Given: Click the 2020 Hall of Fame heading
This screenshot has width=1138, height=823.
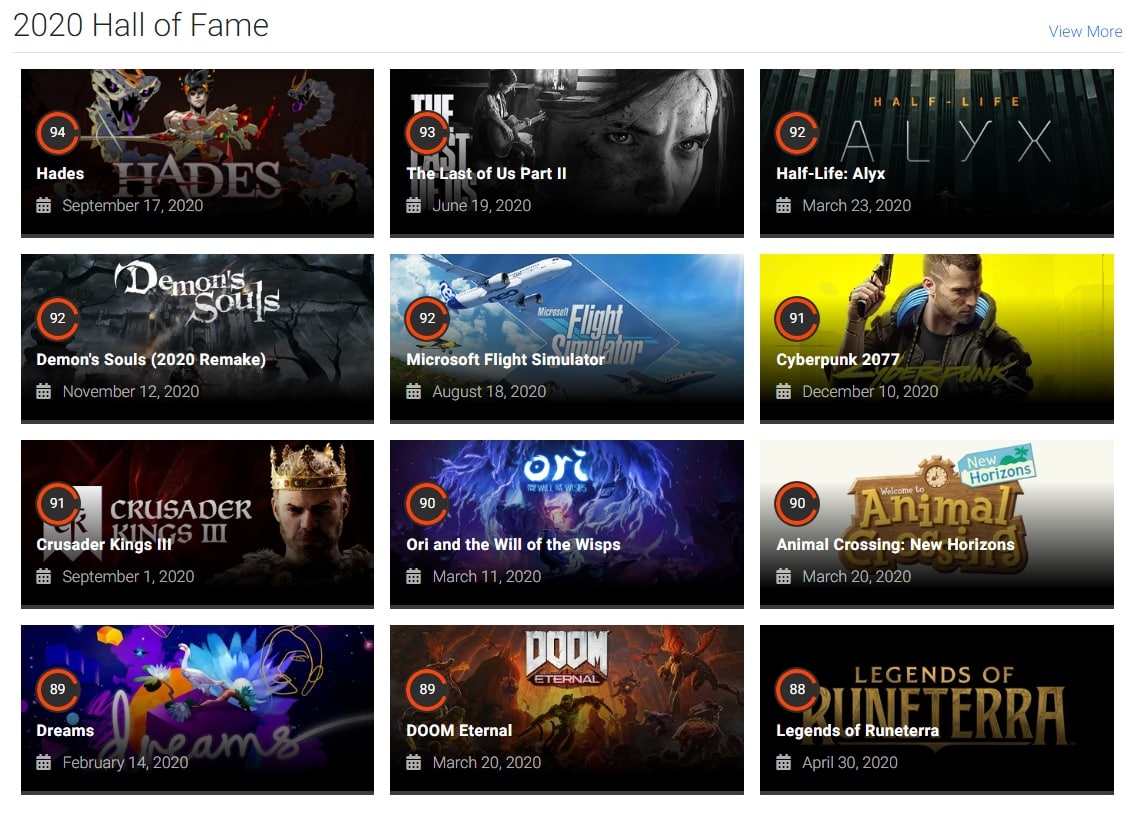Looking at the screenshot, I should (x=141, y=25).
